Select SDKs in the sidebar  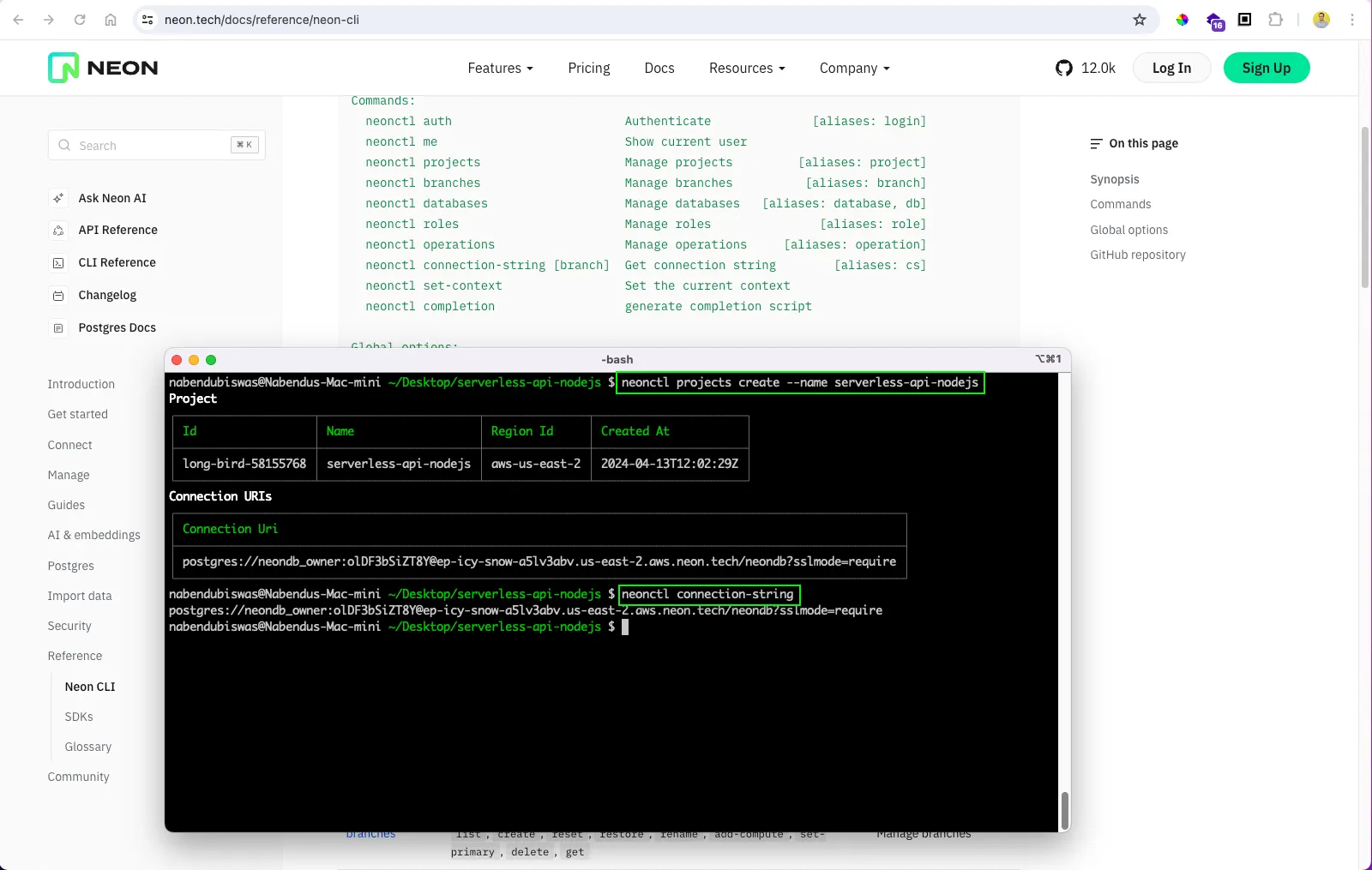point(79,717)
